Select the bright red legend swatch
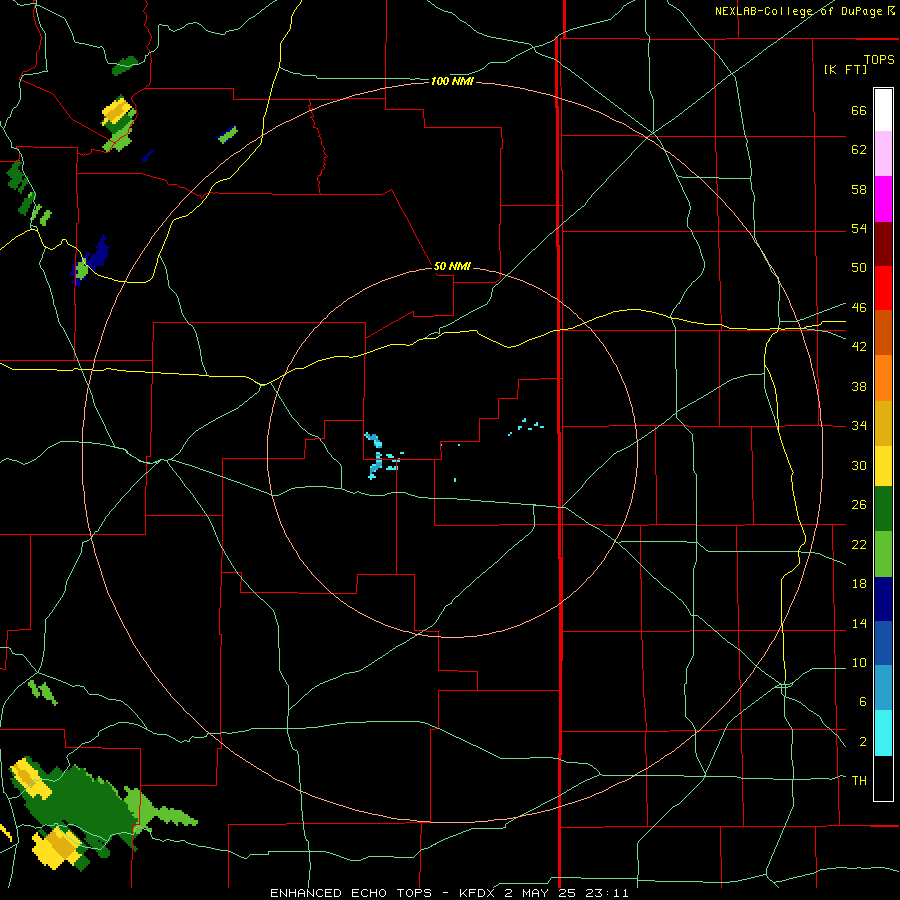The height and width of the screenshot is (900, 900). [x=883, y=288]
